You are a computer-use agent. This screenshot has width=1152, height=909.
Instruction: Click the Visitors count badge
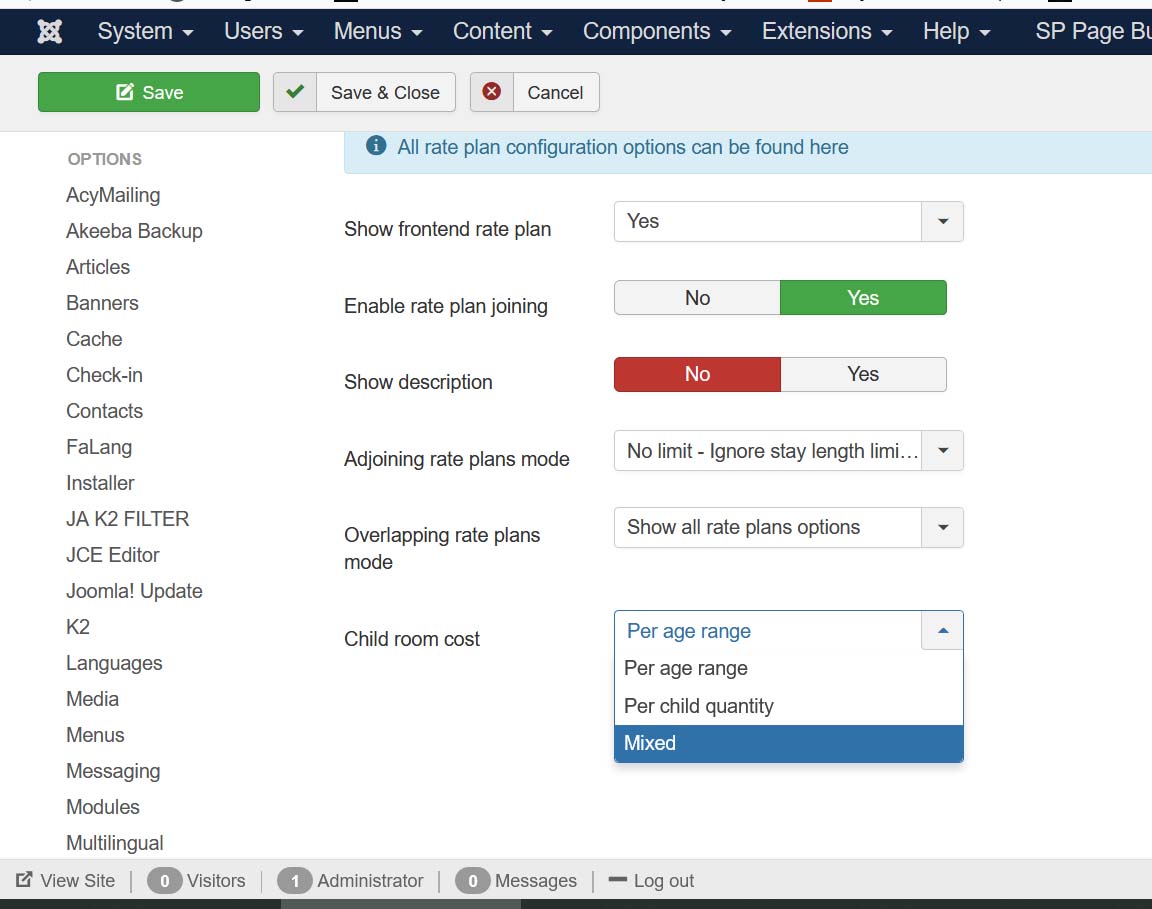point(165,881)
